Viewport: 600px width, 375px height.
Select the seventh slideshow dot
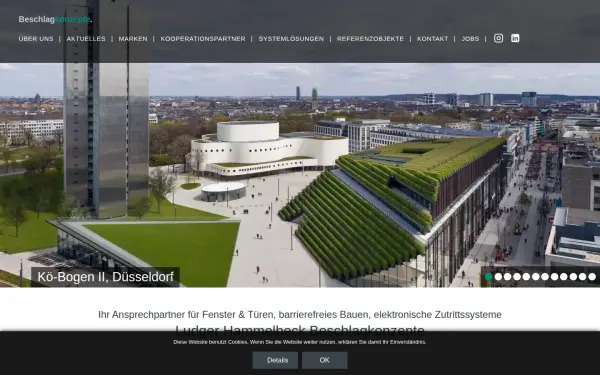tap(545, 276)
